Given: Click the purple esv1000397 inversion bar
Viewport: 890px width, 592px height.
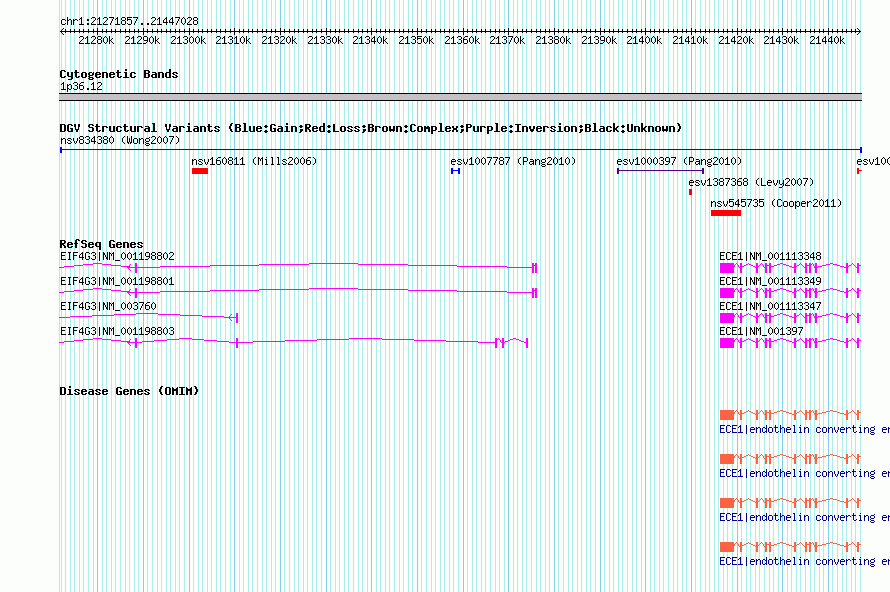Looking at the screenshot, I should [661, 171].
